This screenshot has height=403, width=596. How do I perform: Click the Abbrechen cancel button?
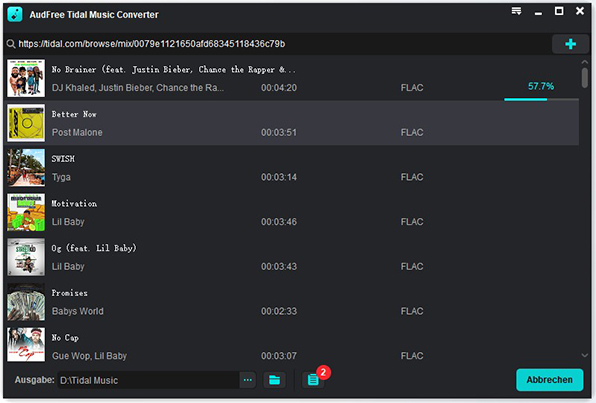pyautogui.click(x=549, y=380)
